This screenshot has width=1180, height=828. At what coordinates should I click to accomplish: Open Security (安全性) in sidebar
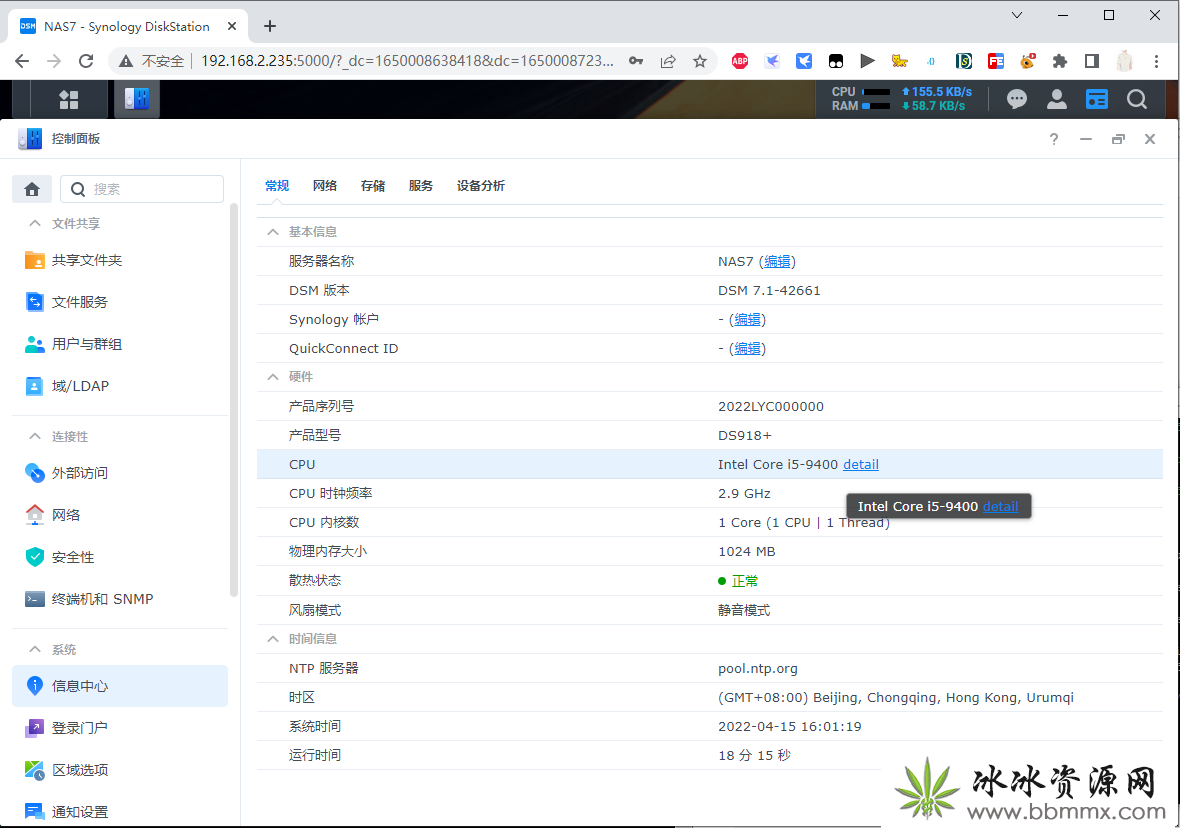point(120,557)
